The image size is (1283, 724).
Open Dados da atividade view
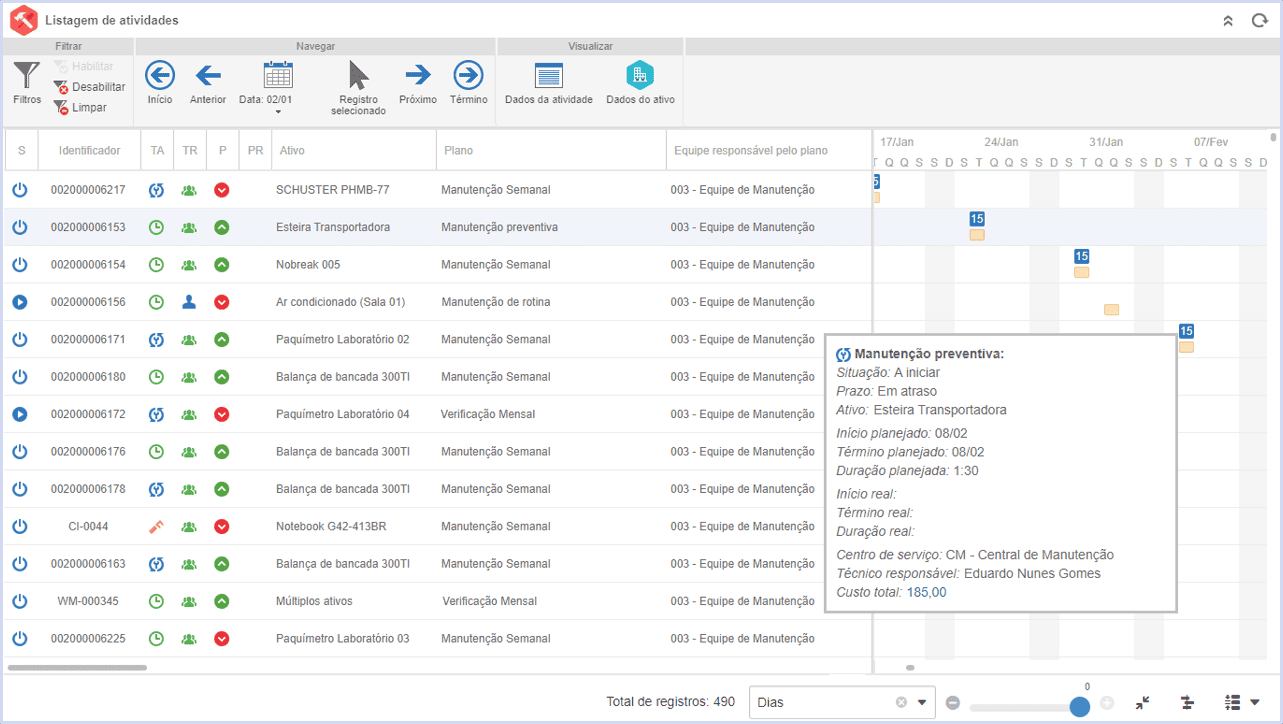pos(549,82)
